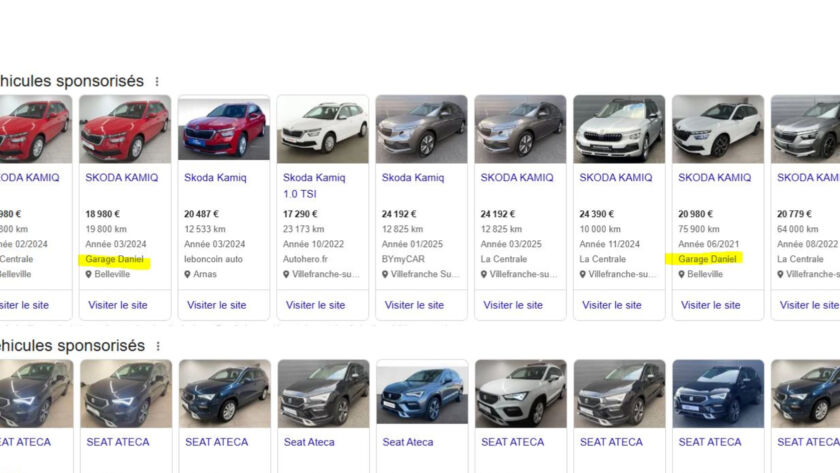
Task: Click the 24 390 € price
Action: pyautogui.click(x=596, y=214)
